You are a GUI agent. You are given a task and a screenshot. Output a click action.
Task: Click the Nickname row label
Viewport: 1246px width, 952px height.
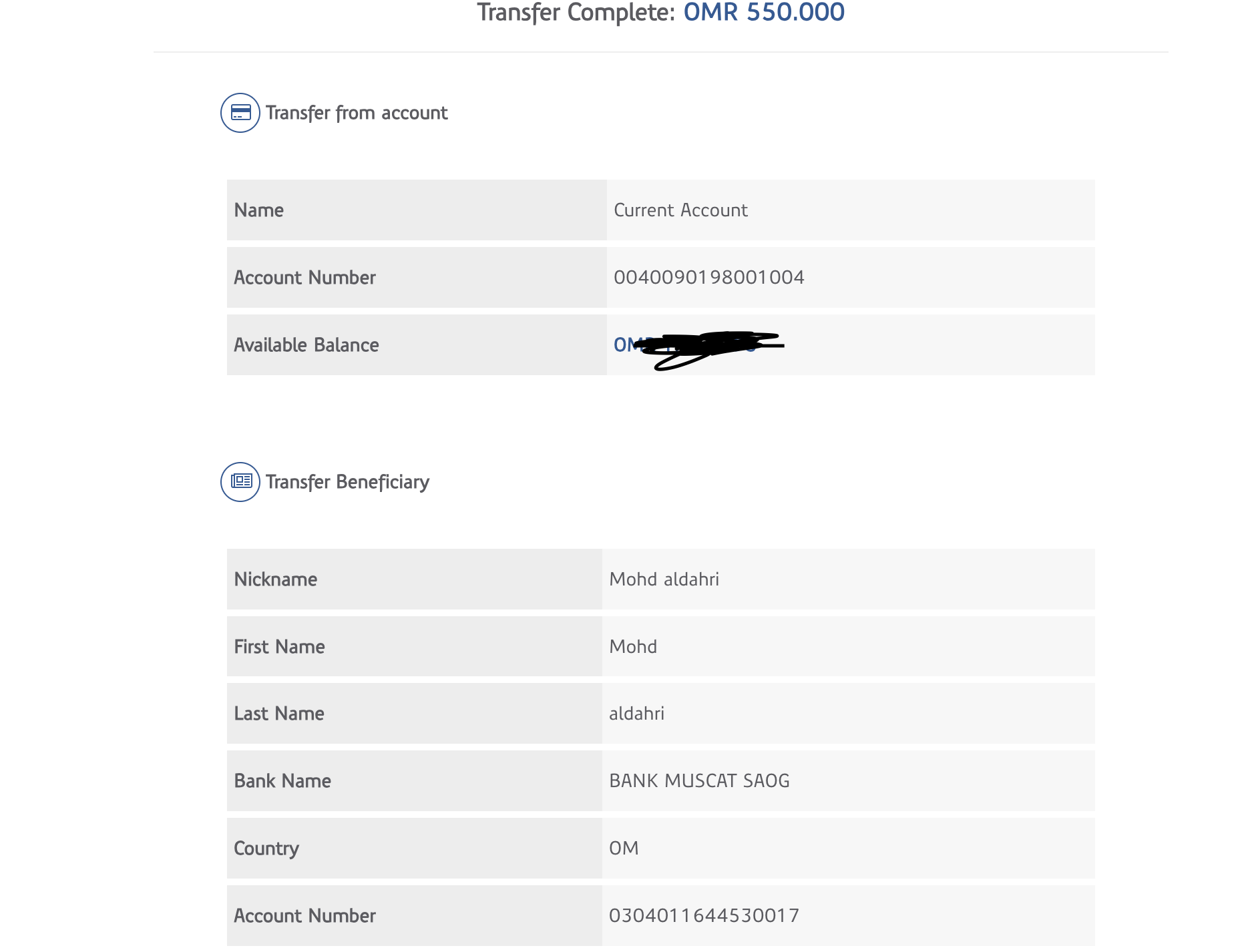(276, 579)
